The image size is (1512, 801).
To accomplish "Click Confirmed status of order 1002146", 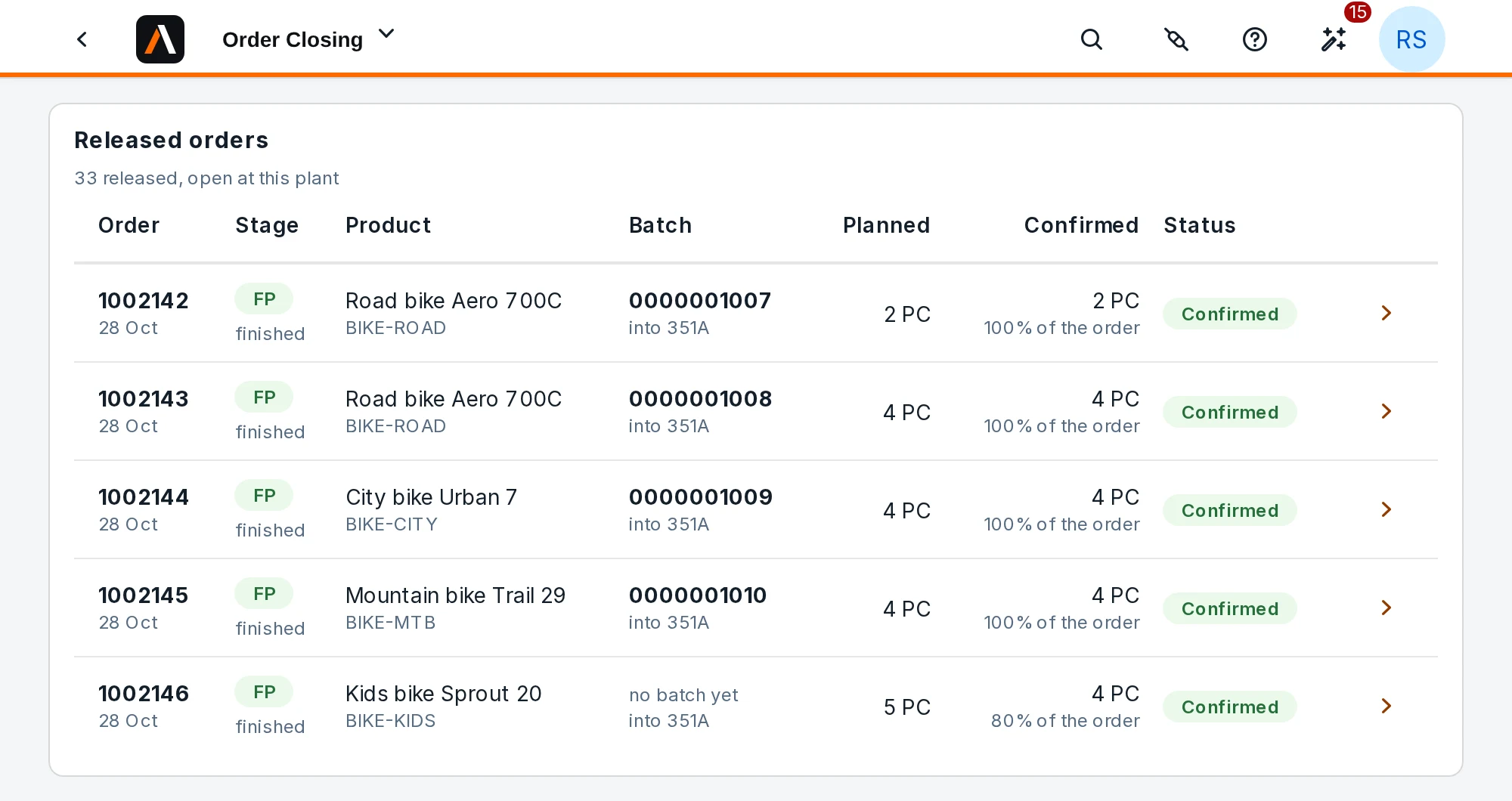I will point(1230,707).
